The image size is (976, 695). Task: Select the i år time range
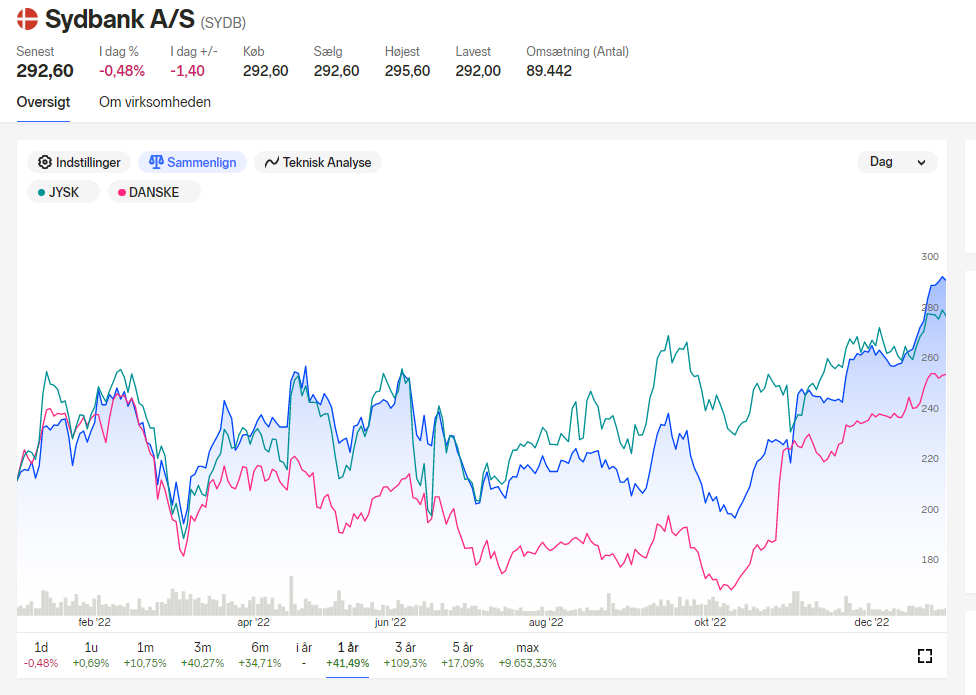(304, 655)
